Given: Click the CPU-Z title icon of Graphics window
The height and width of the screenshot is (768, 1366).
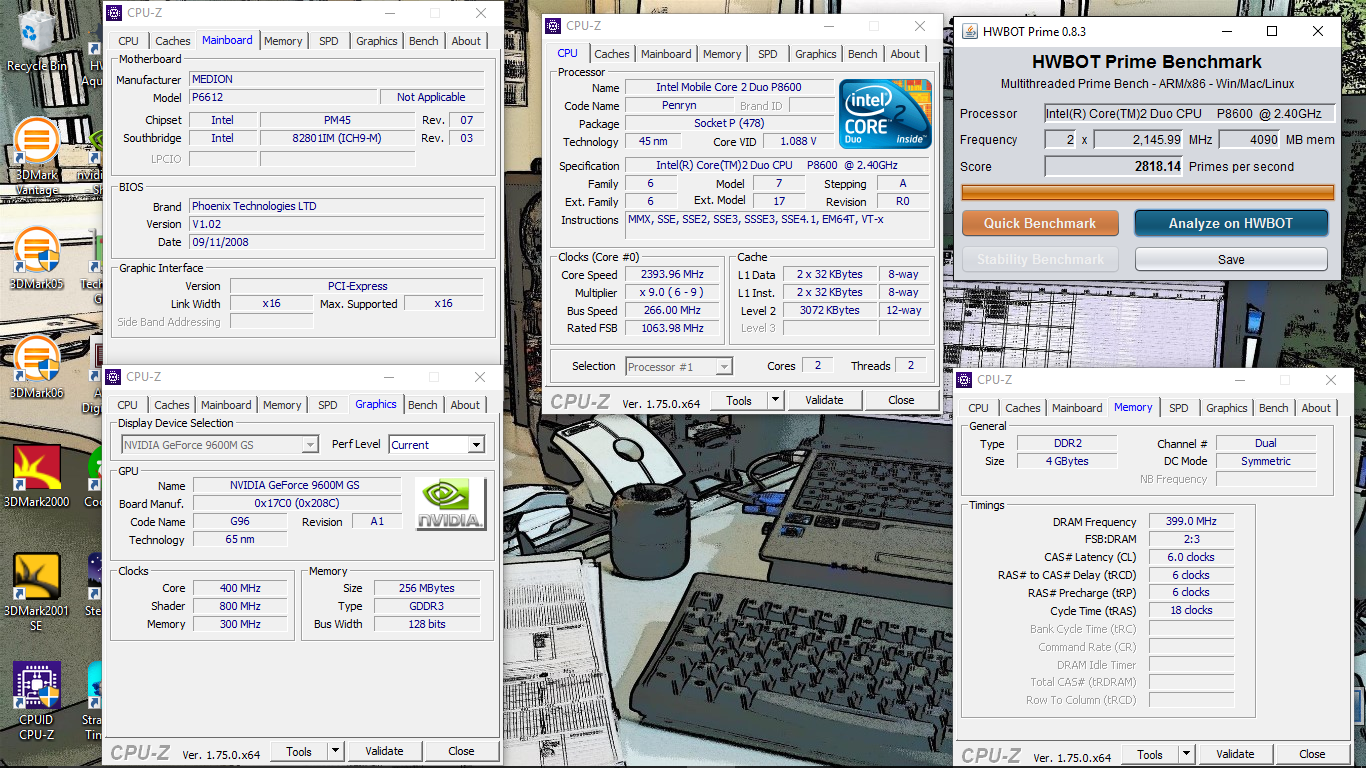Looking at the screenshot, I should coord(115,377).
